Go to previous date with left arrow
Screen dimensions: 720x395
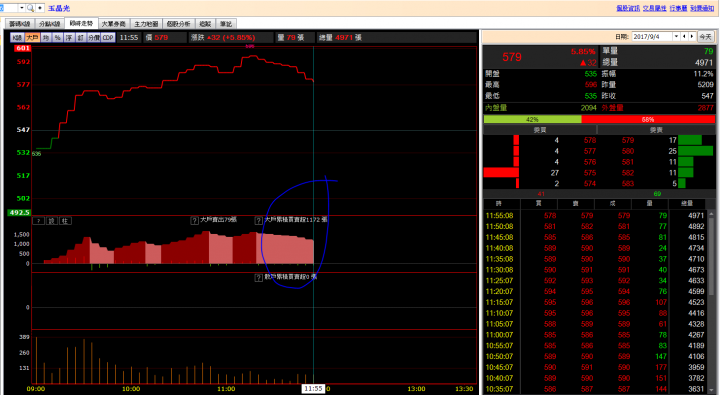pos(684,36)
